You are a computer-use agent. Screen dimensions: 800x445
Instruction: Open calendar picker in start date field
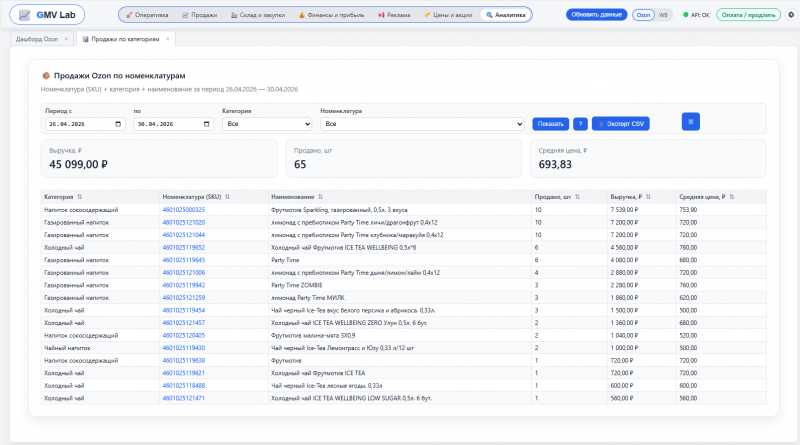(x=118, y=124)
